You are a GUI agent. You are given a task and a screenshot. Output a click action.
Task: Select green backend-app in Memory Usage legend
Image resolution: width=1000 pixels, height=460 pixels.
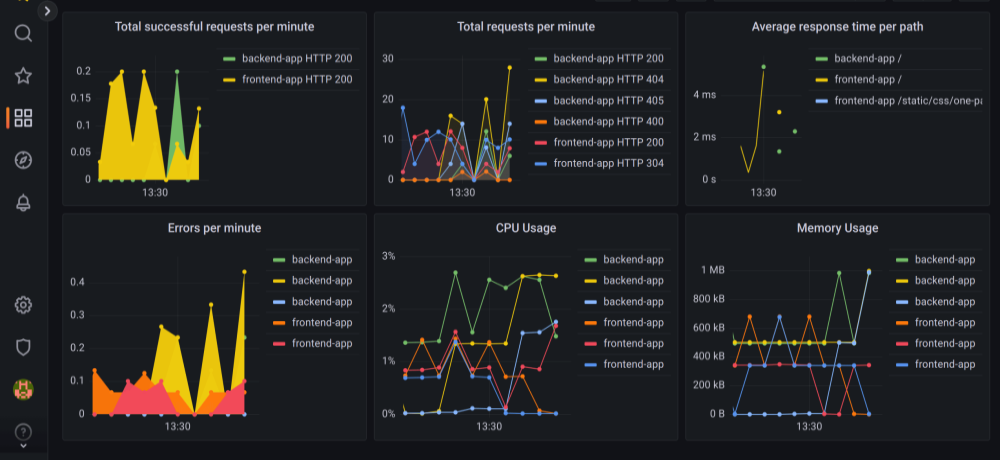pyautogui.click(x=945, y=260)
